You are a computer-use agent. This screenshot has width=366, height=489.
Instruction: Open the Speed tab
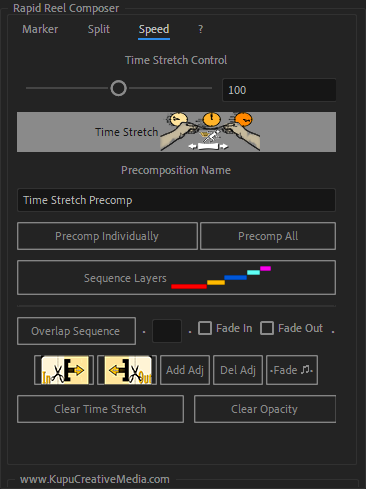click(154, 29)
